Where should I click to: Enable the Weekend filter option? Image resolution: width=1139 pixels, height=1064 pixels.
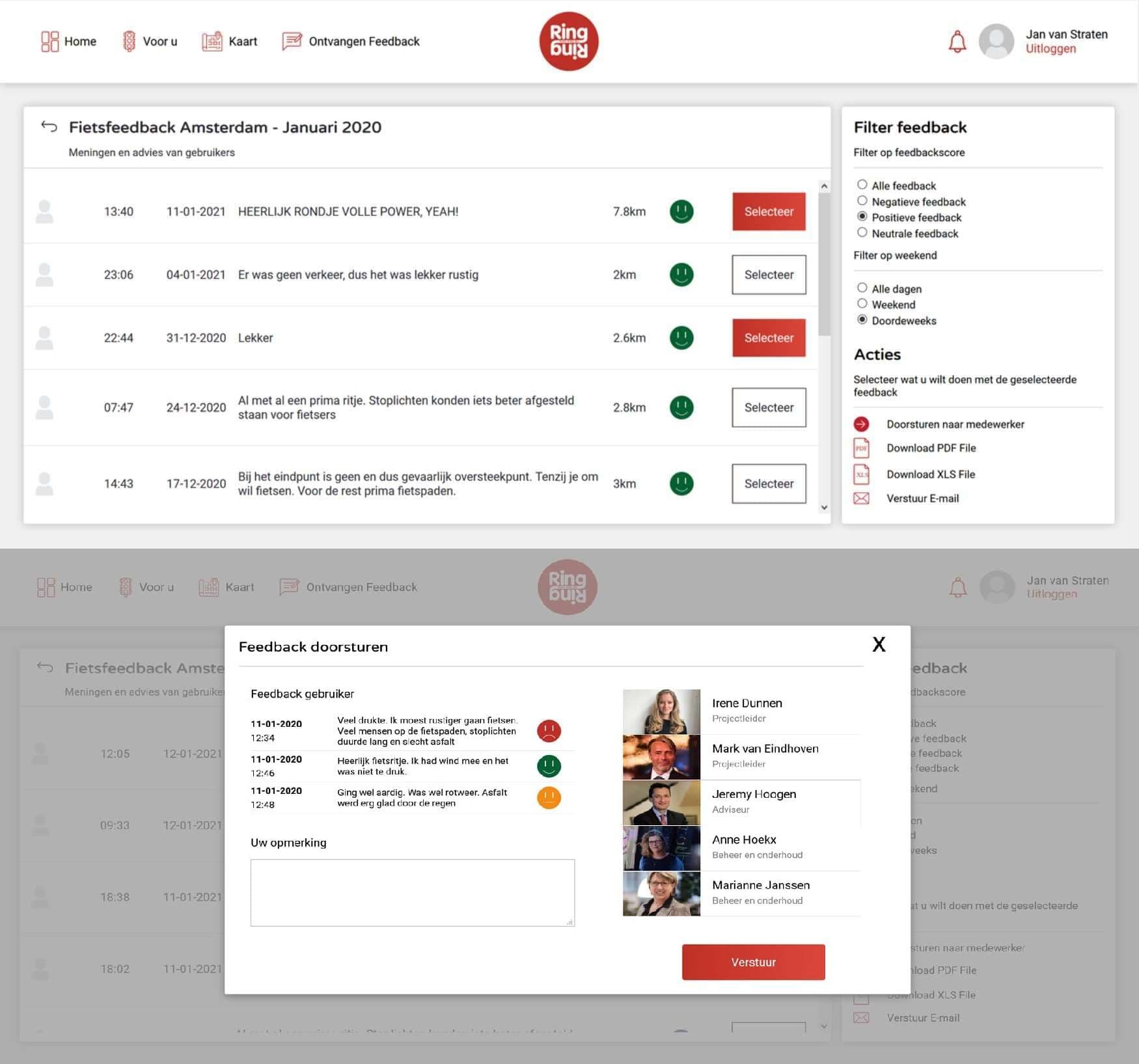[863, 303]
